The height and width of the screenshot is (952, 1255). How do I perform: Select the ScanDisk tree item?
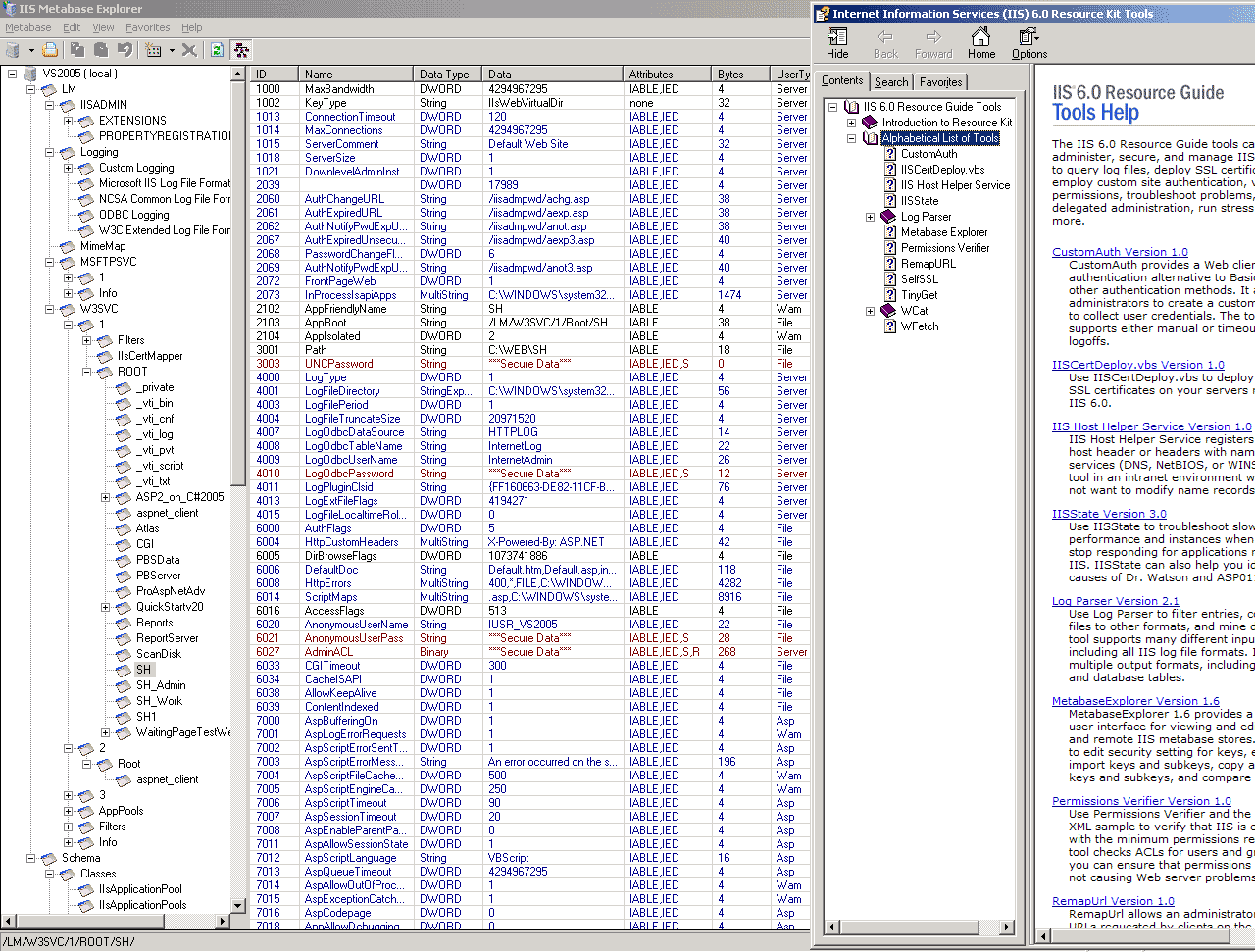point(159,654)
